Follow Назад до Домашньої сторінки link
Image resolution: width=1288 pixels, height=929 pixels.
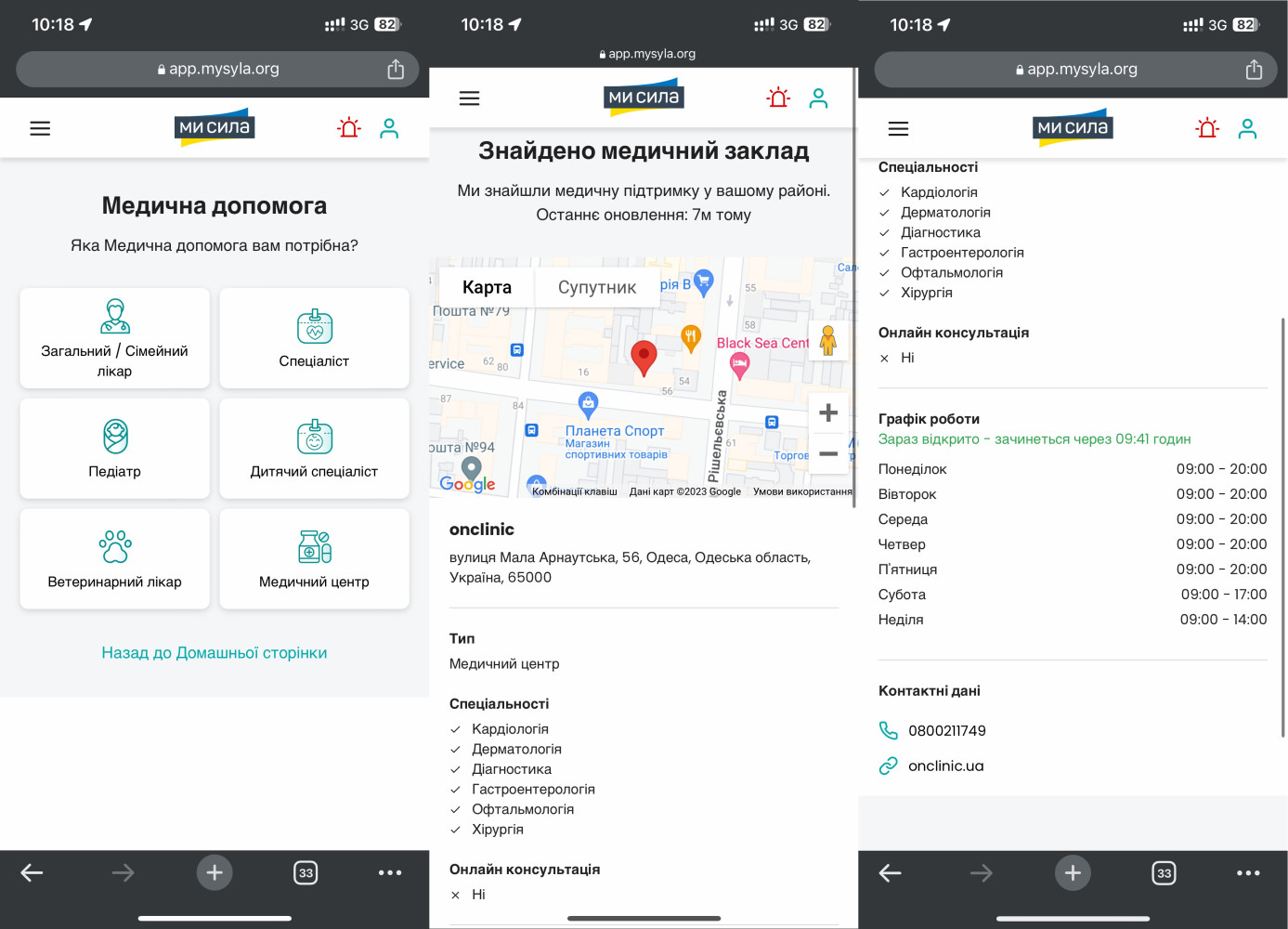(x=215, y=653)
